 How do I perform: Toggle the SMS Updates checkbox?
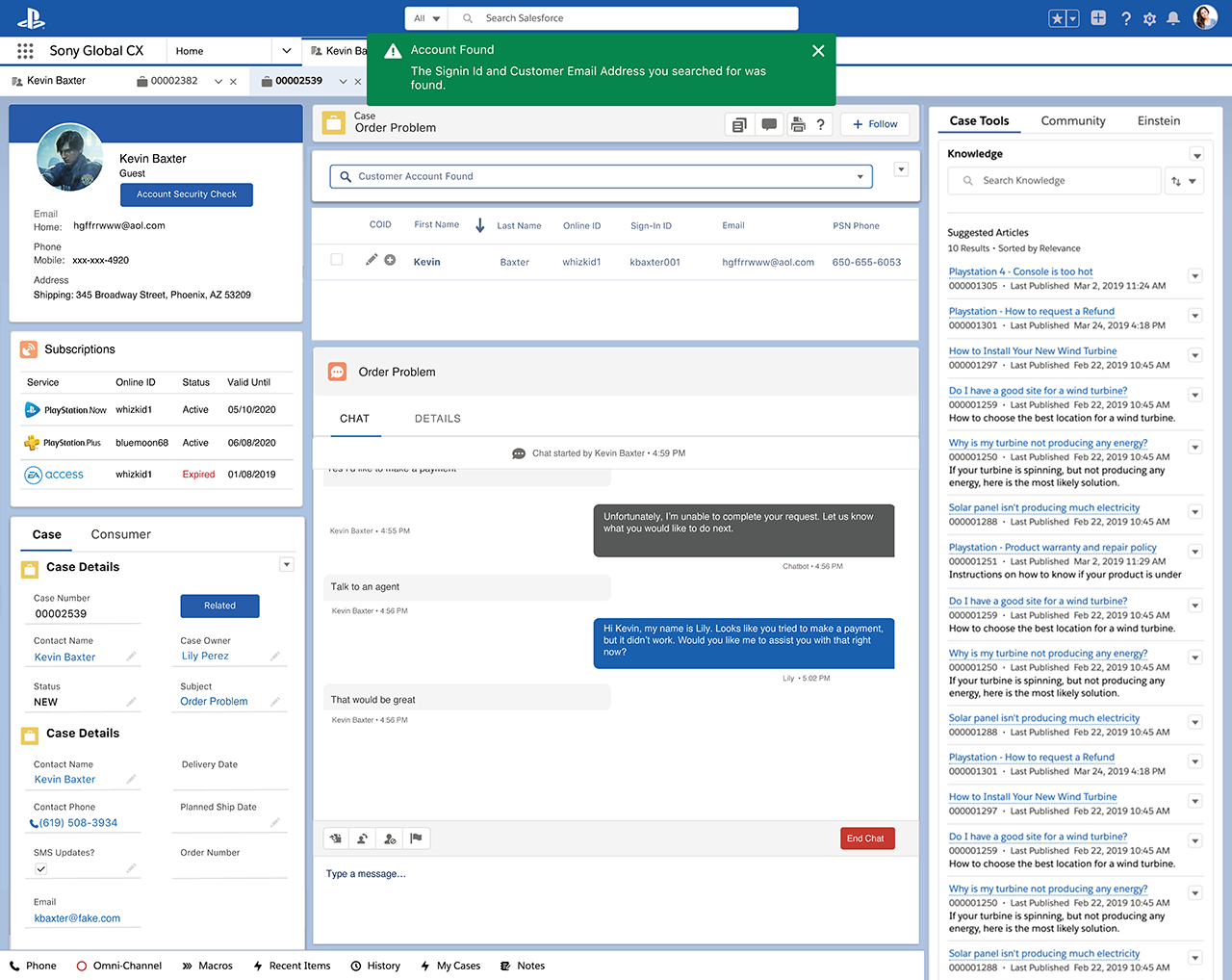coord(40,869)
